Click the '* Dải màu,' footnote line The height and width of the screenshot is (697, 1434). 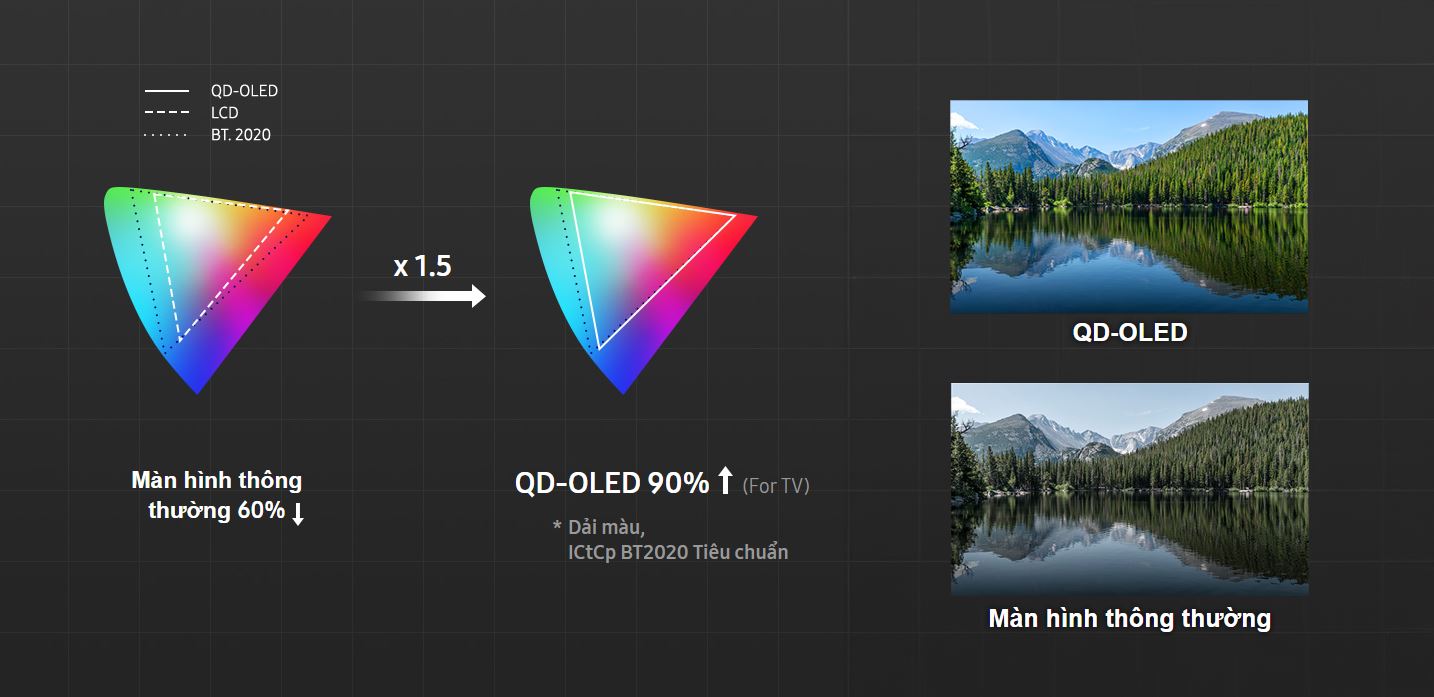(x=599, y=526)
